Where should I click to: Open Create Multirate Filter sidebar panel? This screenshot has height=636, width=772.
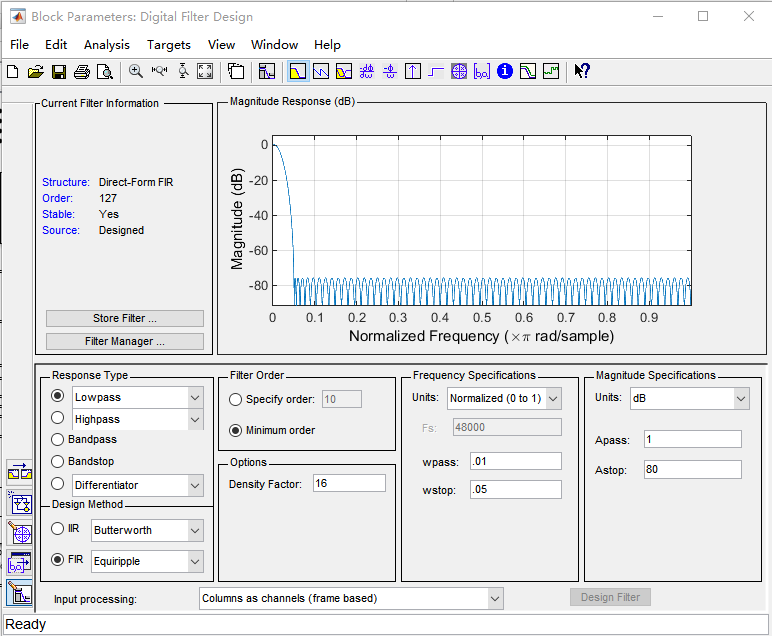[x=20, y=473]
